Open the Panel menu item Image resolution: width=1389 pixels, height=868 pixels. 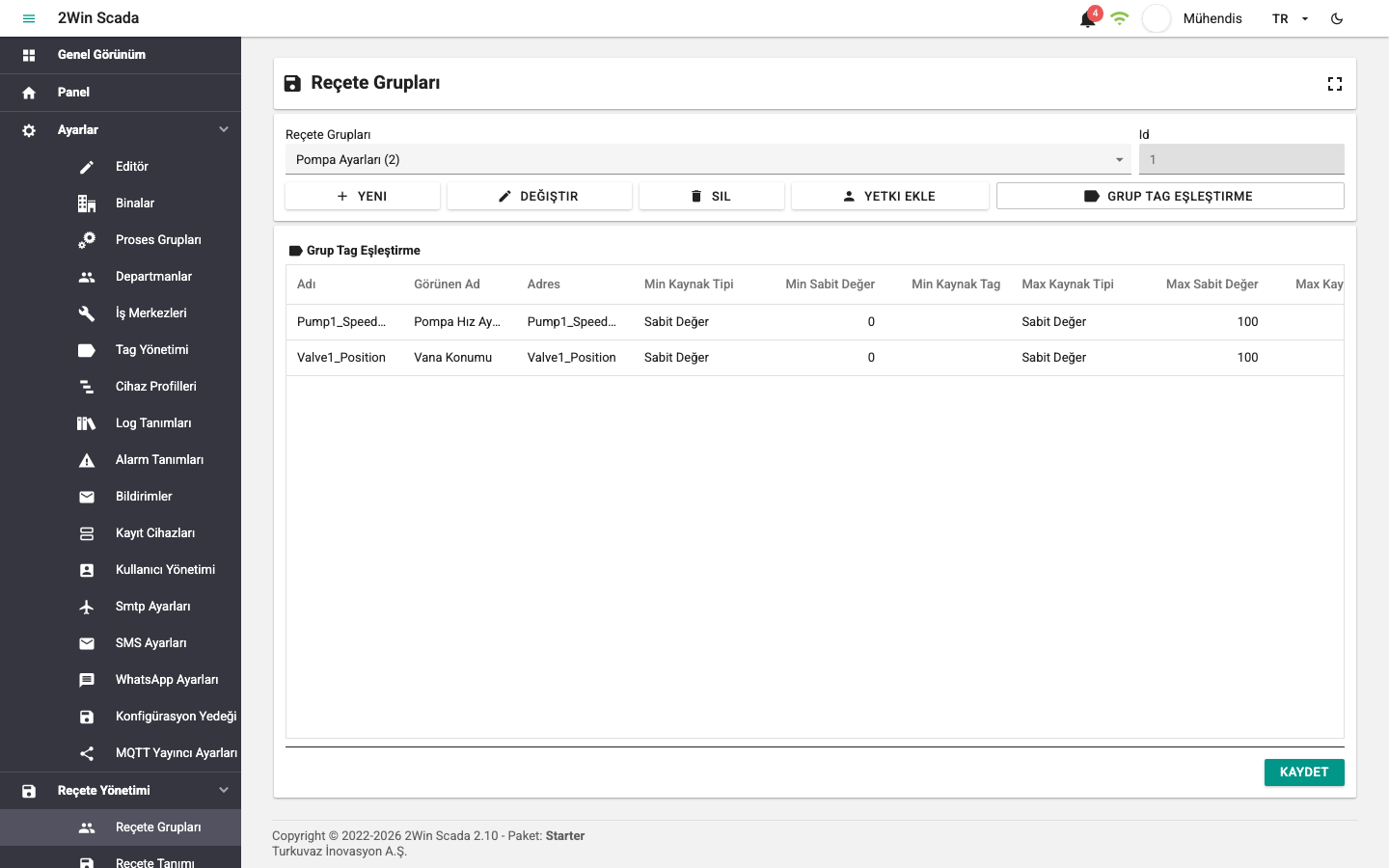pyautogui.click(x=121, y=93)
